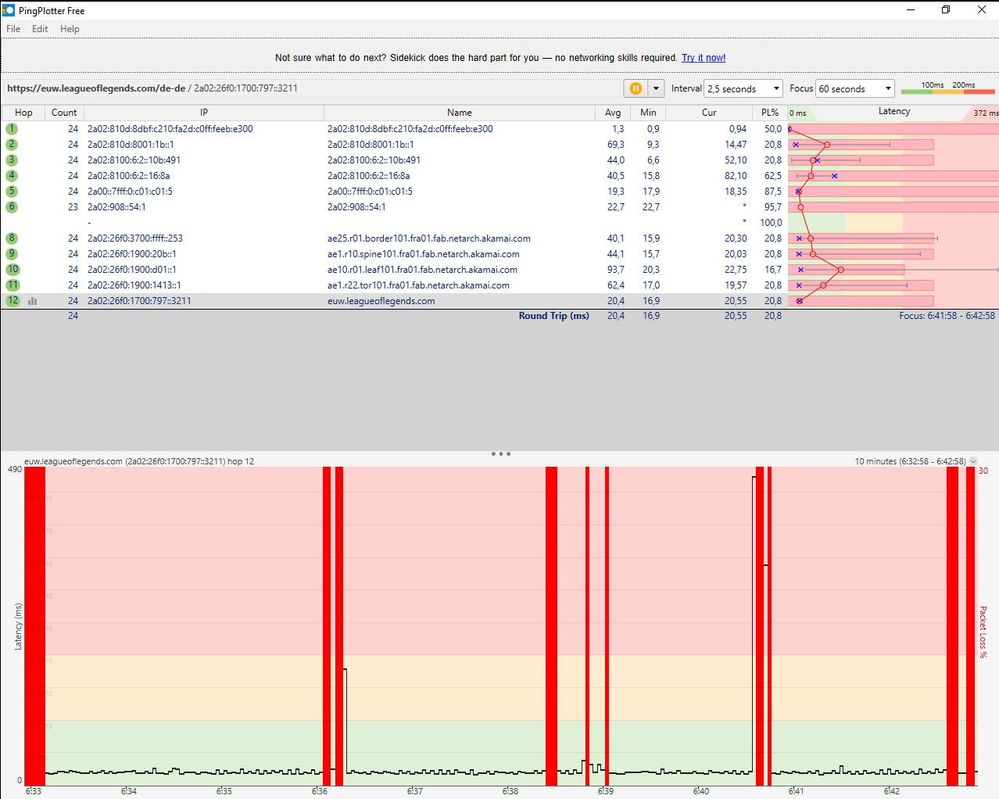
Task: Click name ae1.r10.spine101.fra01.fab.netarch.akamai.com
Action: point(423,254)
